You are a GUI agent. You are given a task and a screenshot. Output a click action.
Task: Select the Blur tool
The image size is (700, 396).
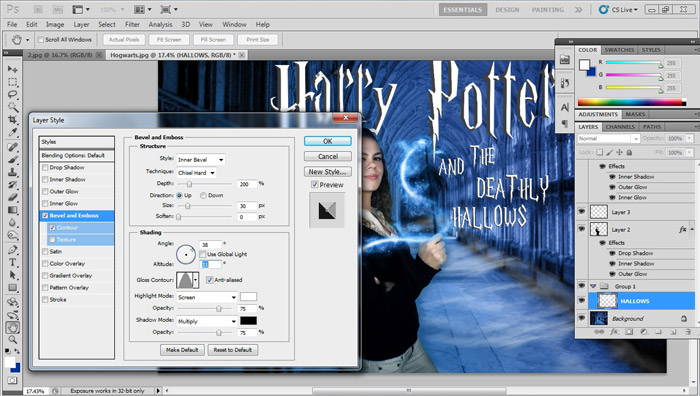coord(12,222)
